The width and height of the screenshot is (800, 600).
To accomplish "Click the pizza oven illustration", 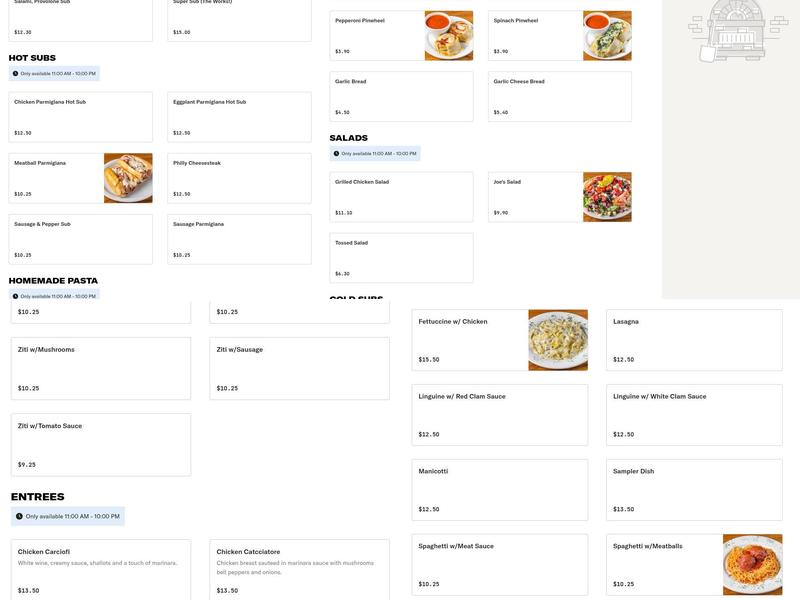I will (734, 31).
